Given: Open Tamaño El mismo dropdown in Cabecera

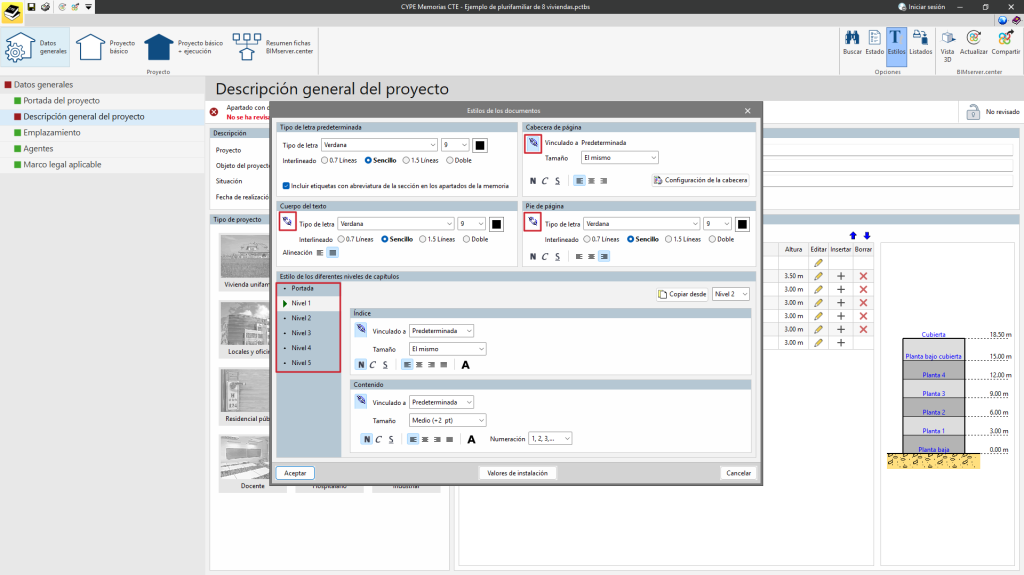Looking at the screenshot, I should (620, 157).
